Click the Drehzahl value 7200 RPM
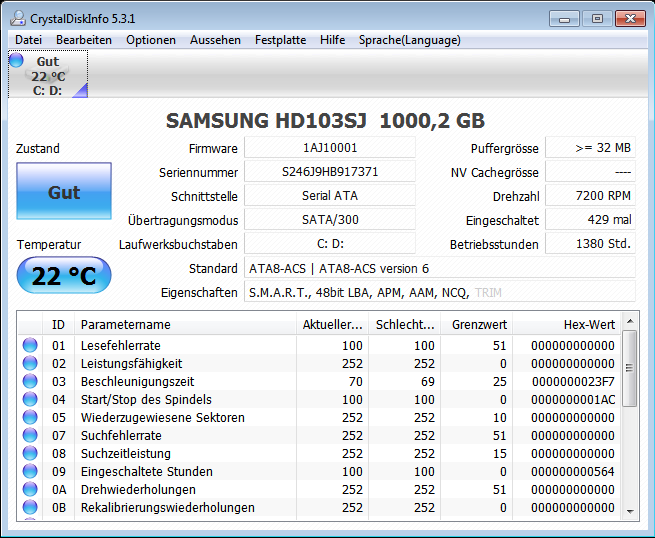Screen dimensions: 655x538 pyautogui.click(x=591, y=195)
